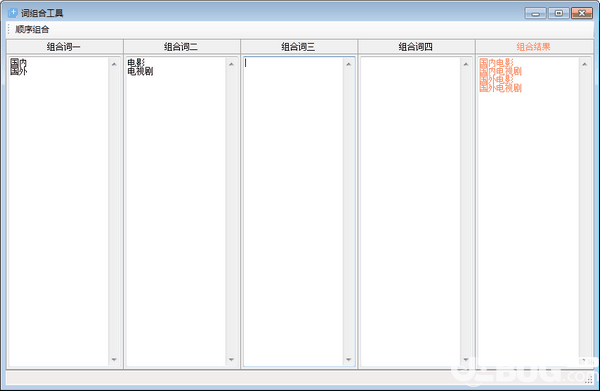The height and width of the screenshot is (391, 600).
Task: Click scroll-up arrow in 组合词一 box
Action: point(114,64)
